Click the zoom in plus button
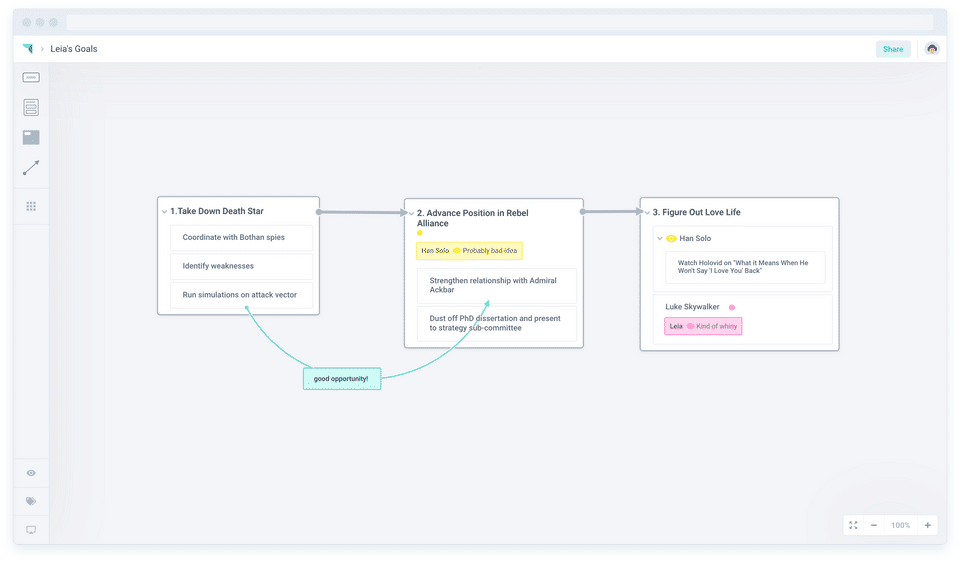This screenshot has width=960, height=562. point(927,525)
